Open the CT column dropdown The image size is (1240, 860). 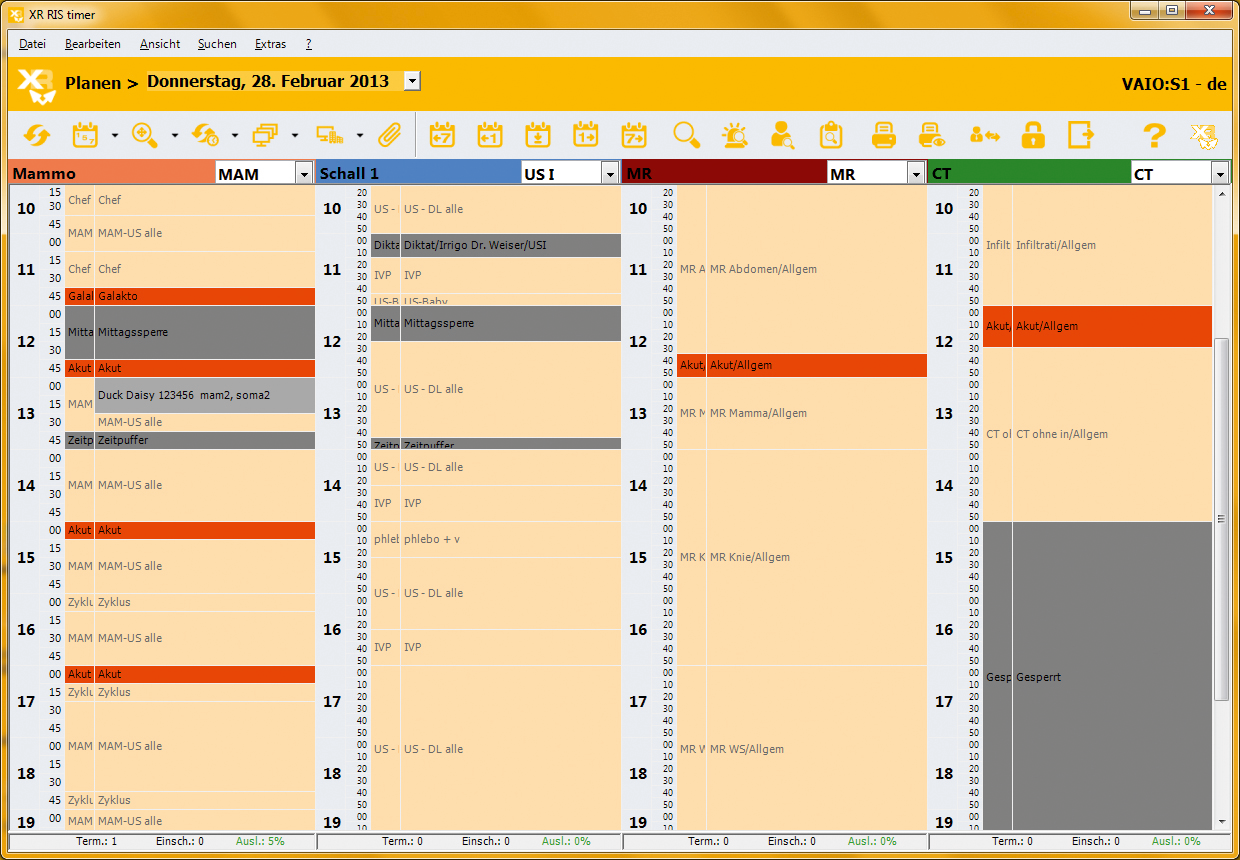pos(1219,174)
